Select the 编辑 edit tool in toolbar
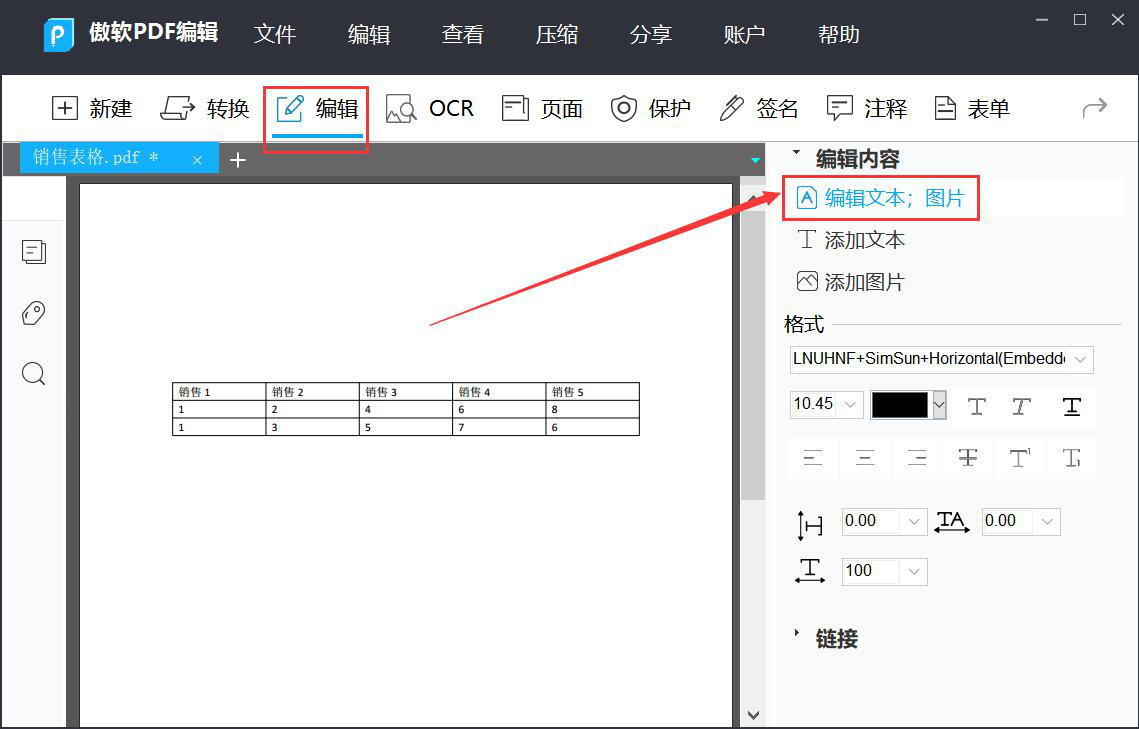 click(x=317, y=109)
